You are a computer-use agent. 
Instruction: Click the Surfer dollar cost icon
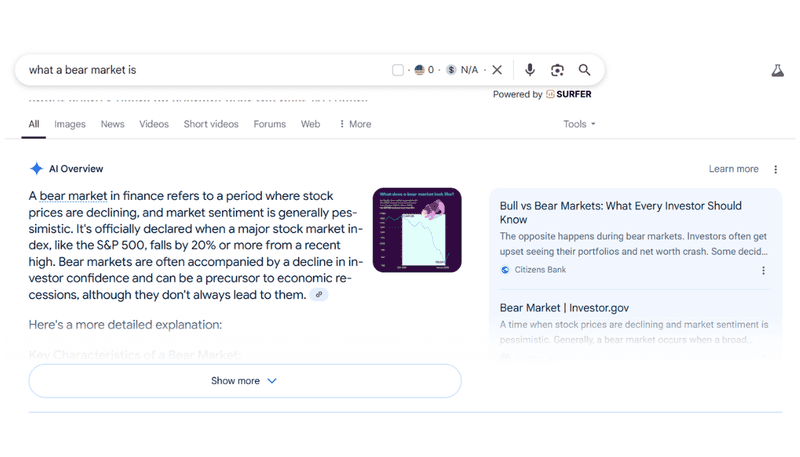tap(451, 70)
